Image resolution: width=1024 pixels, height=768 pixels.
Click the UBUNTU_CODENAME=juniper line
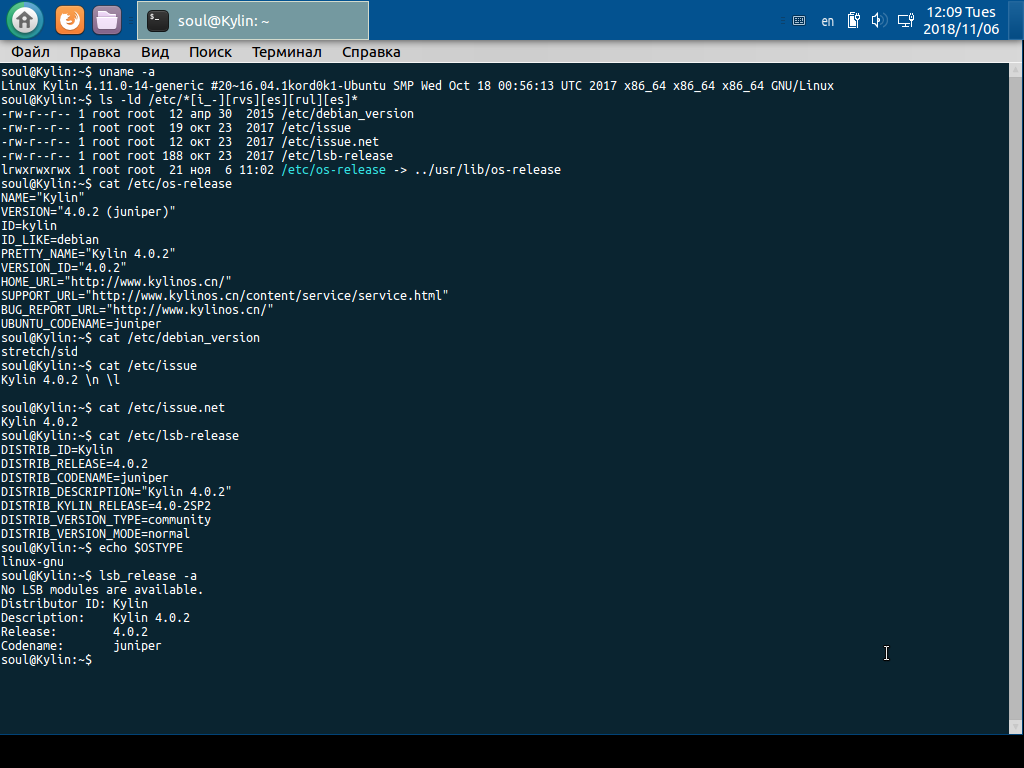tap(81, 324)
